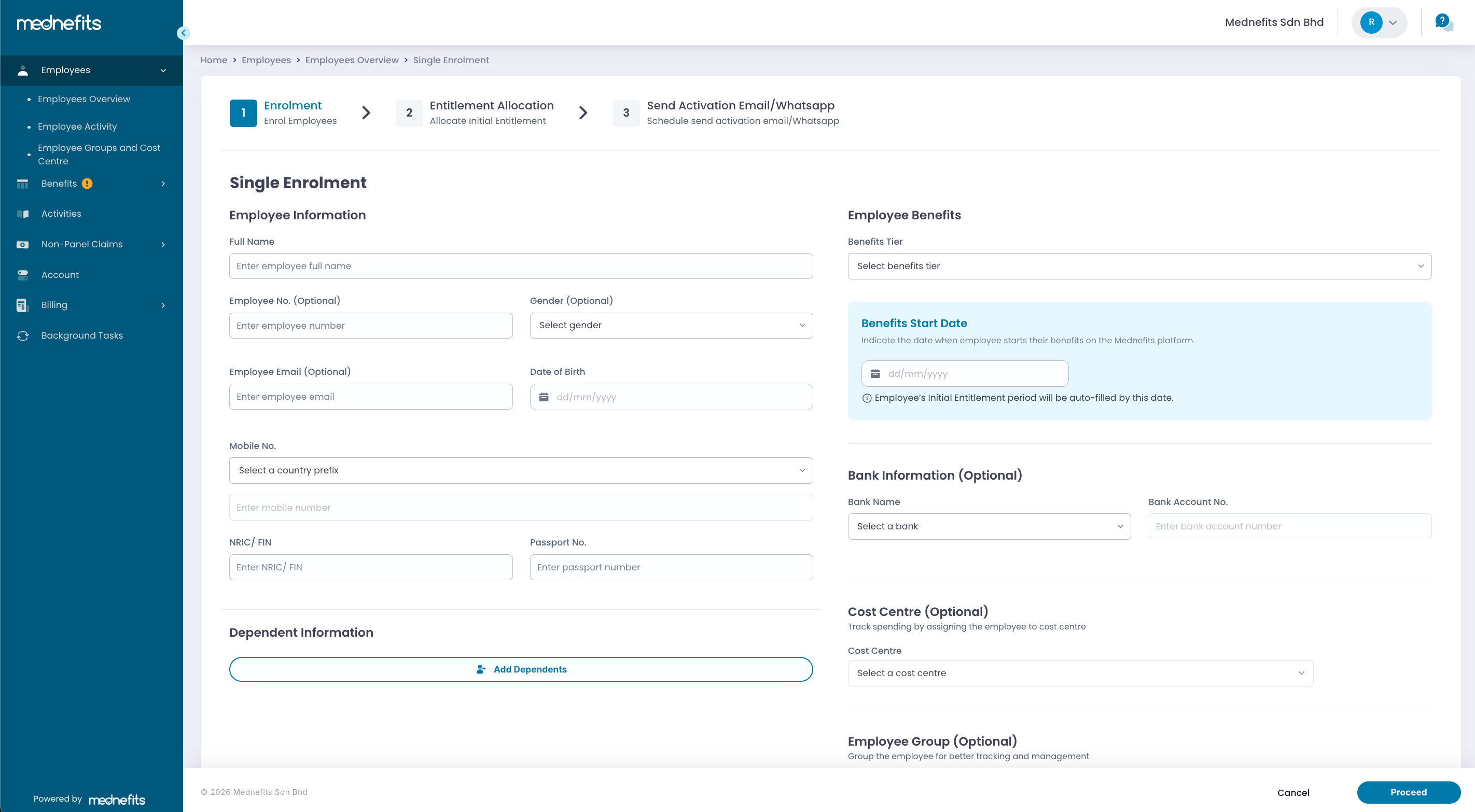Open the Select a bank dropdown
This screenshot has width=1475, height=812.
(x=989, y=526)
